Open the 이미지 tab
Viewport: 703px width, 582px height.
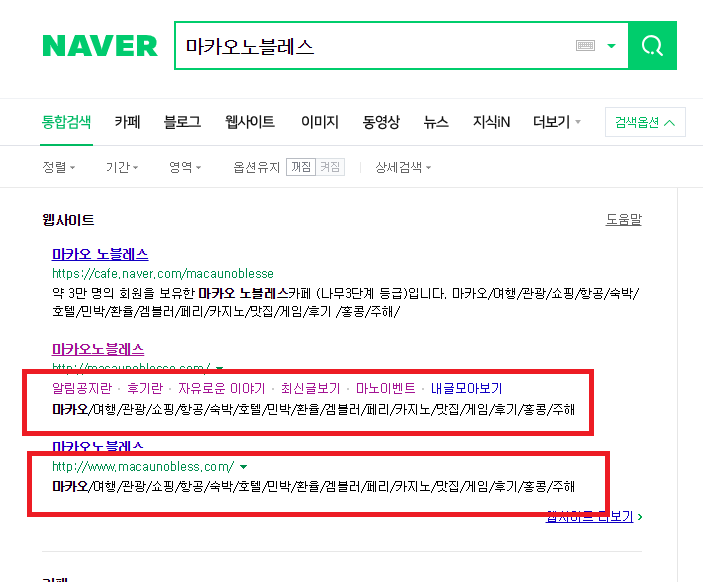click(x=320, y=122)
